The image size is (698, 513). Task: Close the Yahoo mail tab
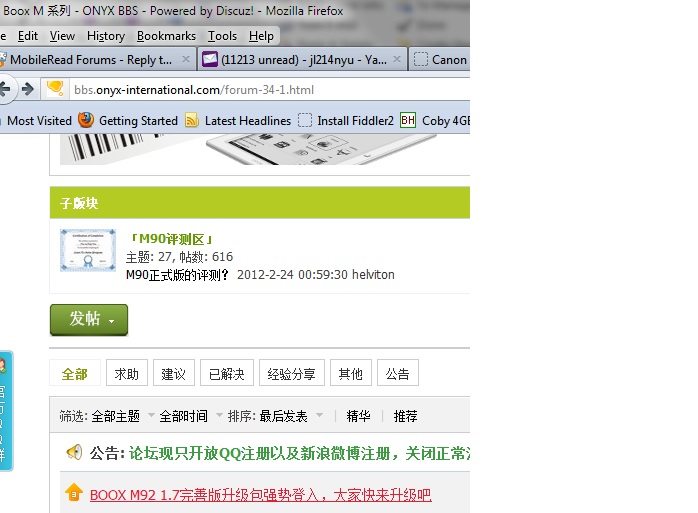[397, 59]
